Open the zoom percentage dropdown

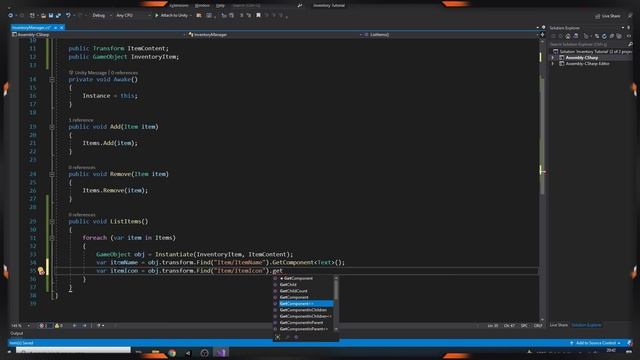coord(20,326)
